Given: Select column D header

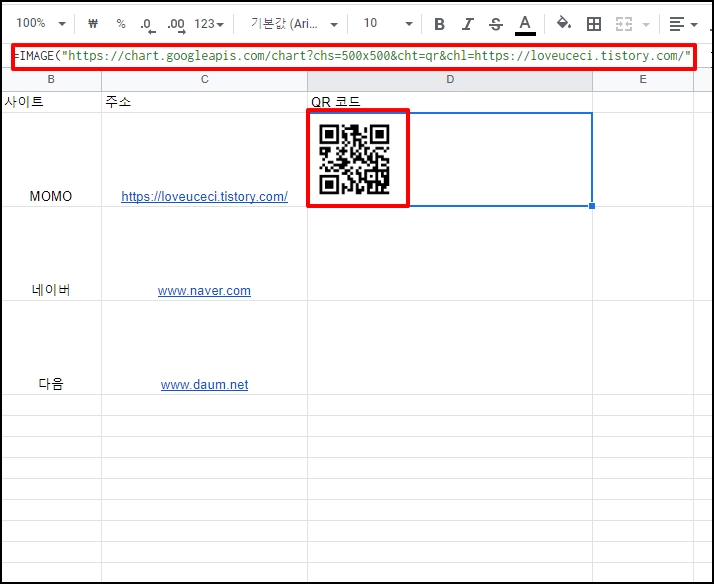Looking at the screenshot, I should click(450, 79).
